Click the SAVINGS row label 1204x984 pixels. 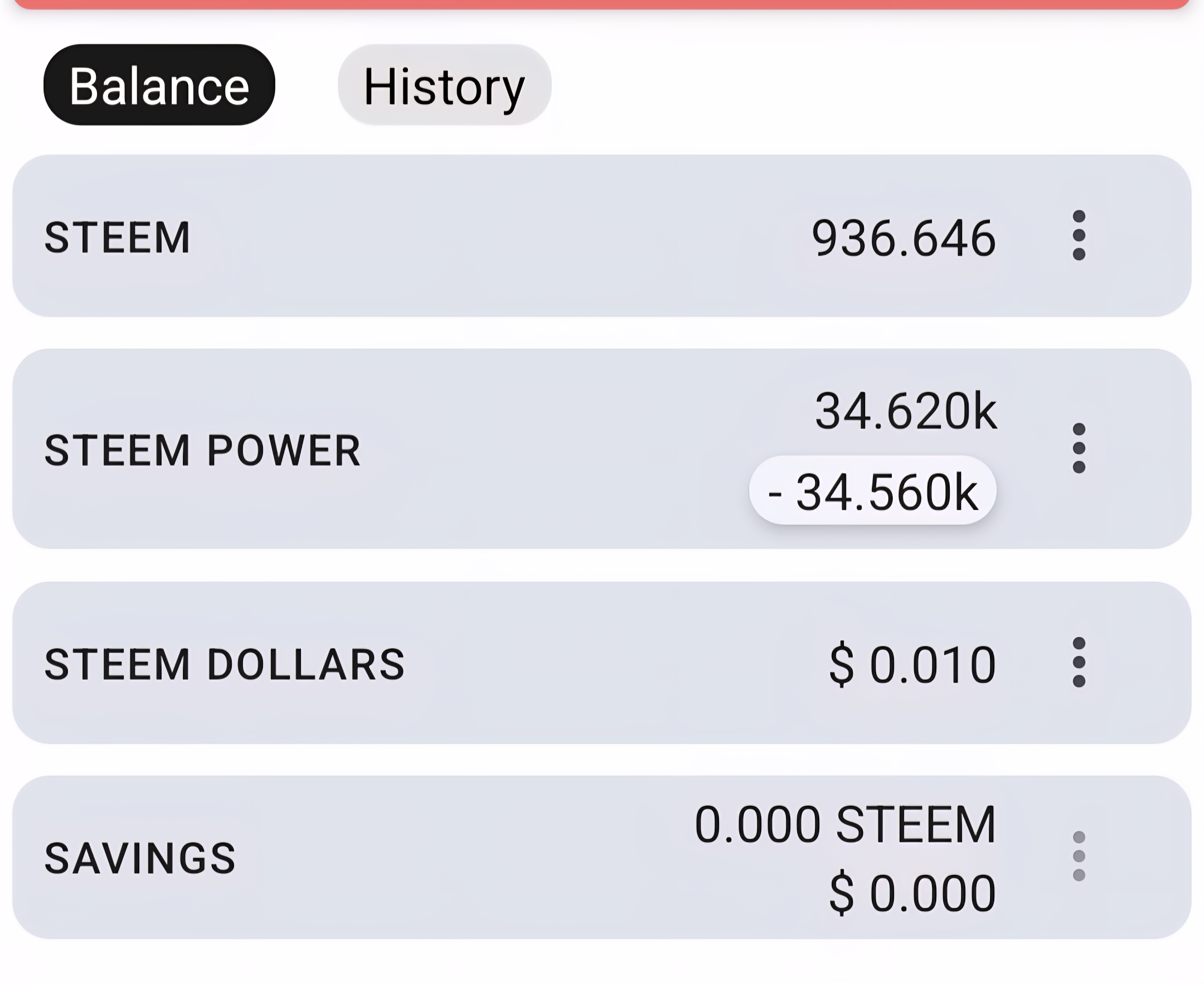tap(140, 858)
